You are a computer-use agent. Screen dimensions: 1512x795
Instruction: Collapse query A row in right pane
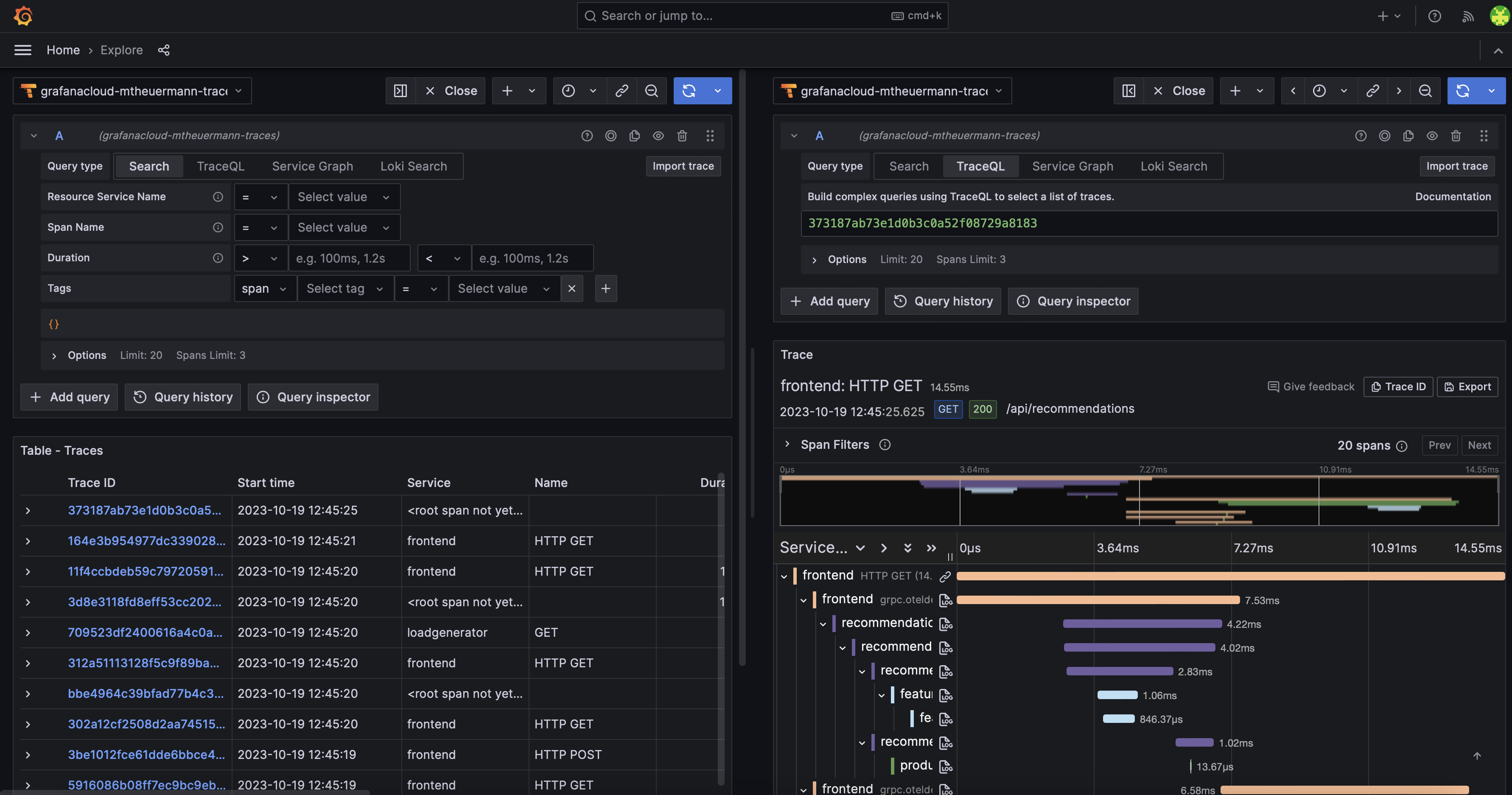pos(794,136)
